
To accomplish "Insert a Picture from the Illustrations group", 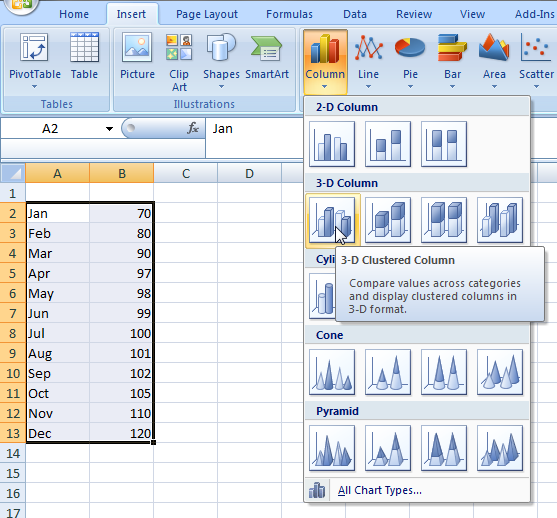I will [137, 56].
